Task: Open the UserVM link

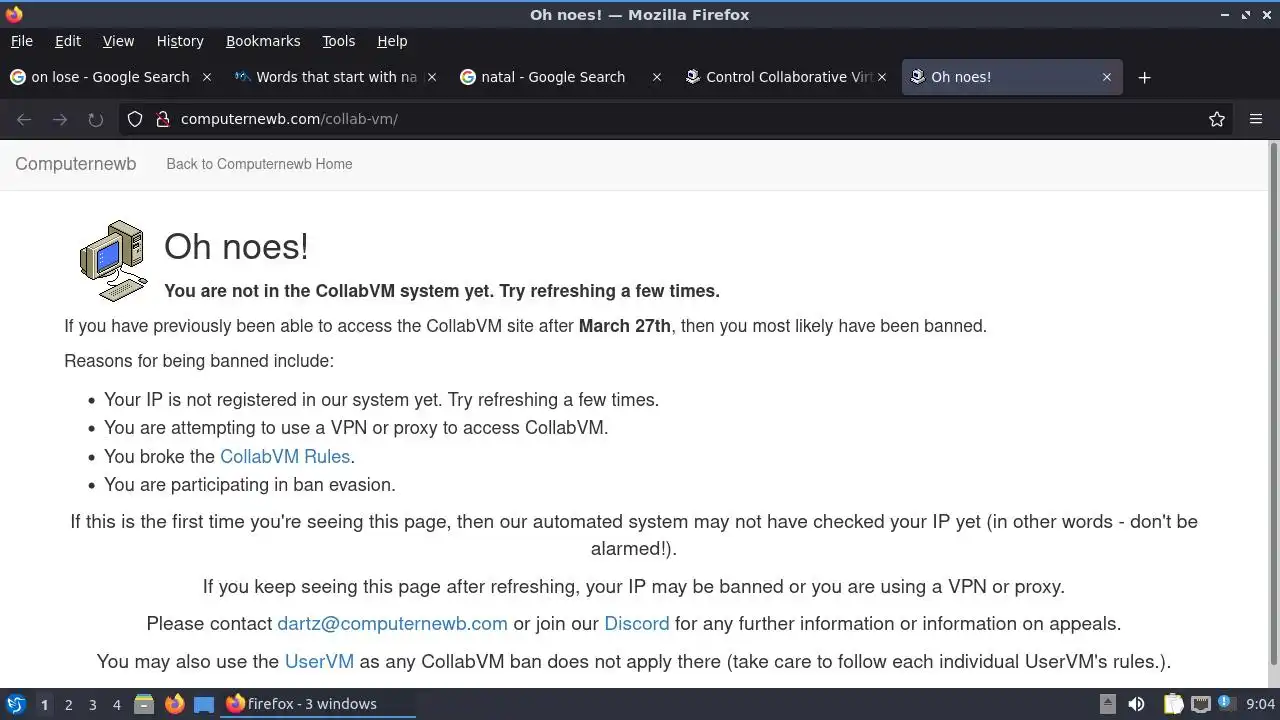Action: 319,661
